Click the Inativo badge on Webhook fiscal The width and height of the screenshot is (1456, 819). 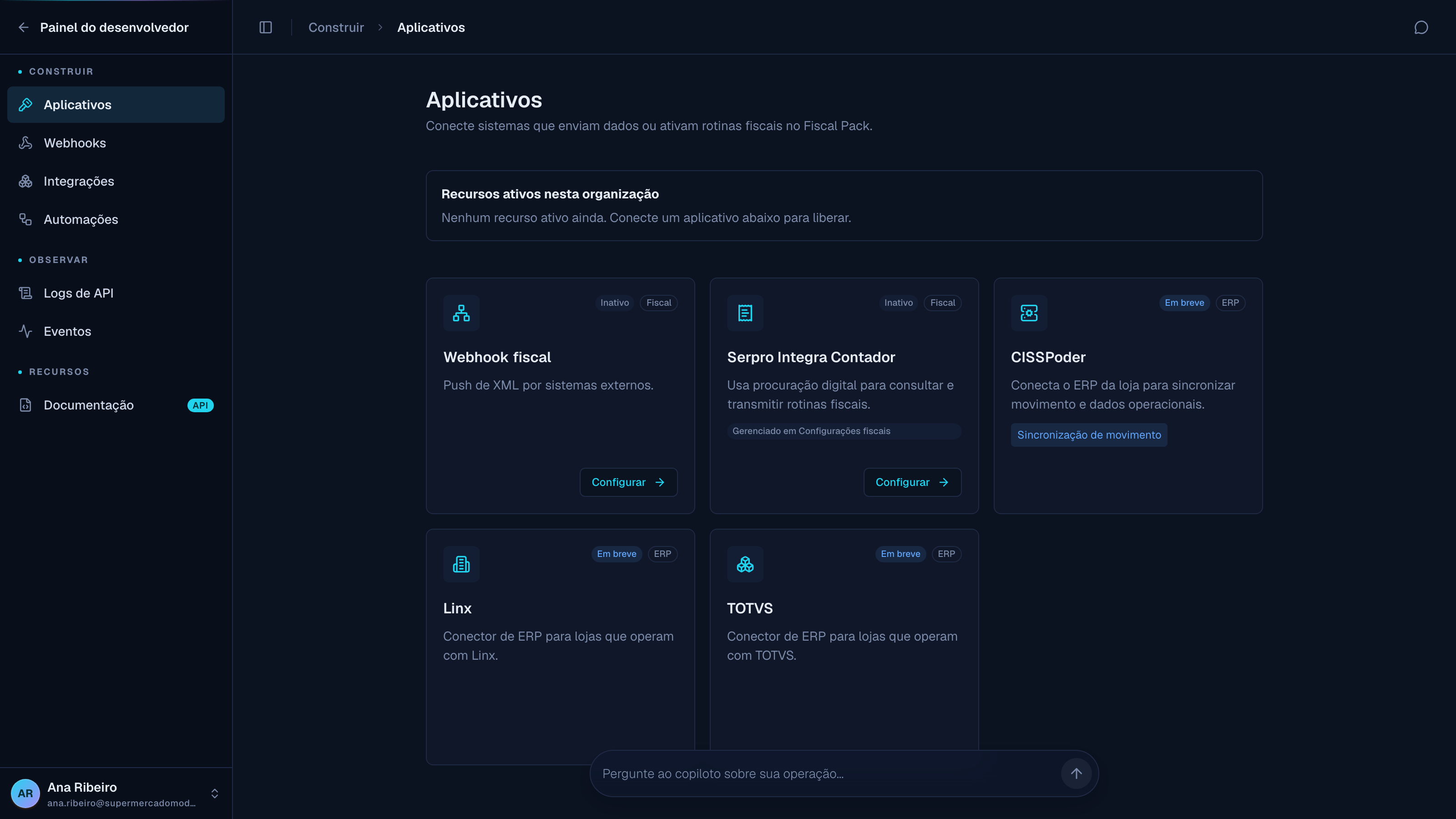click(x=614, y=303)
